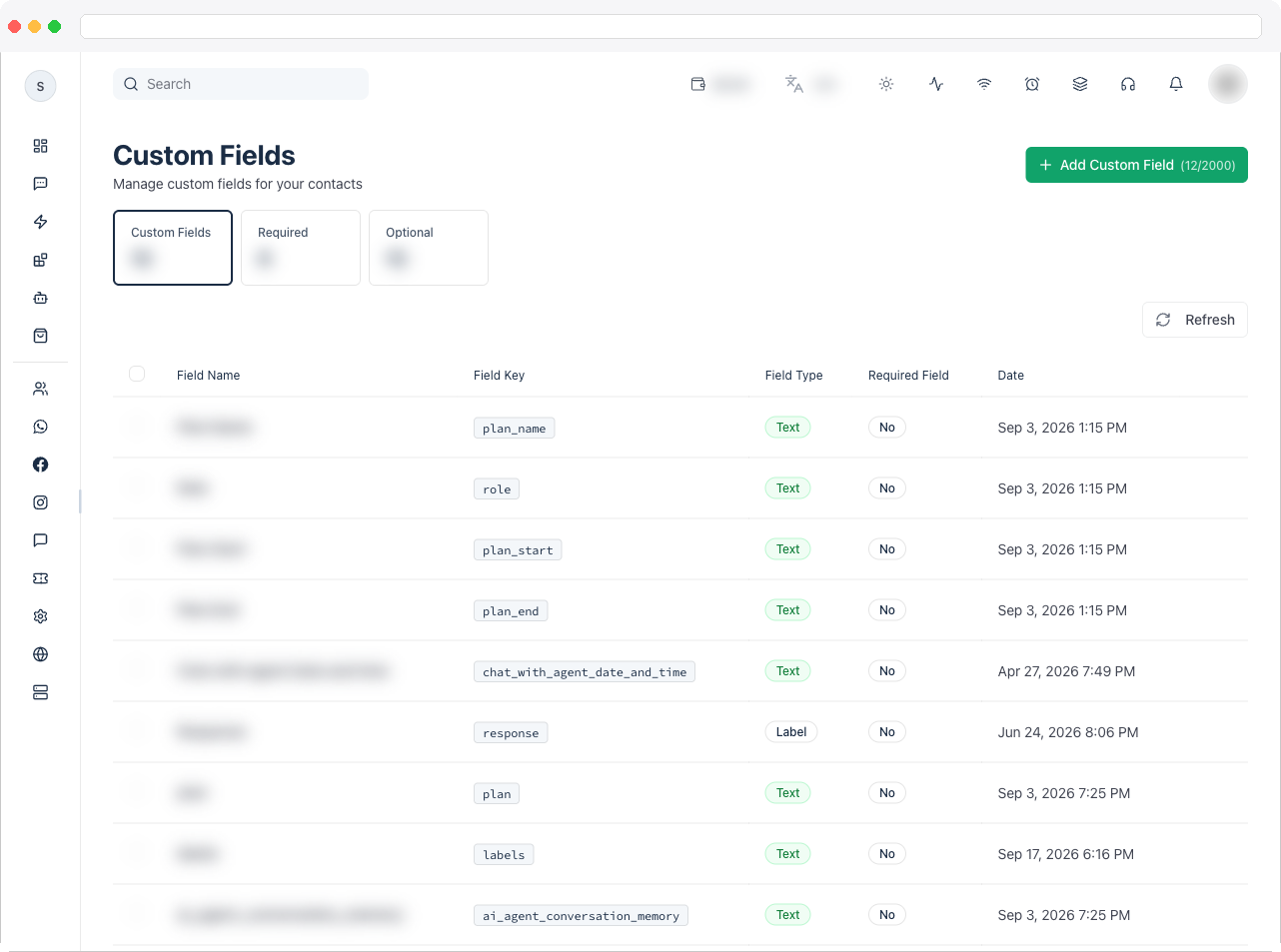This screenshot has height=952, width=1281.
Task: Open the globe icon in sidebar
Action: coord(40,654)
